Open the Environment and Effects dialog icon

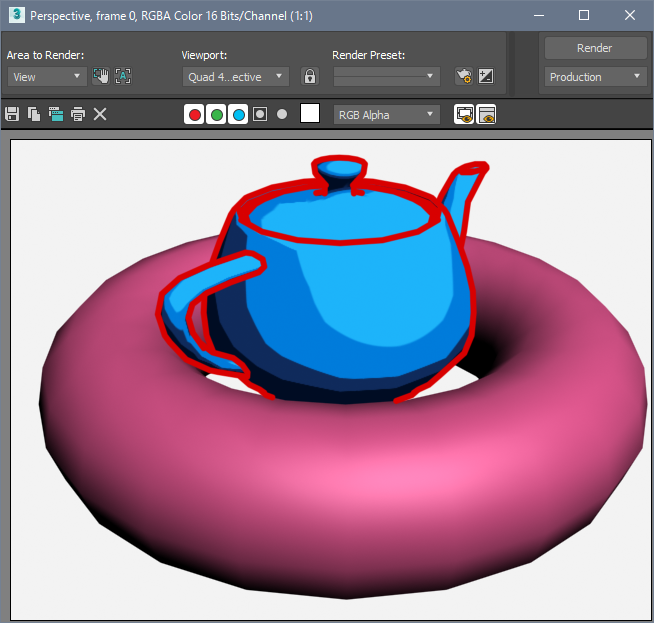tap(486, 76)
